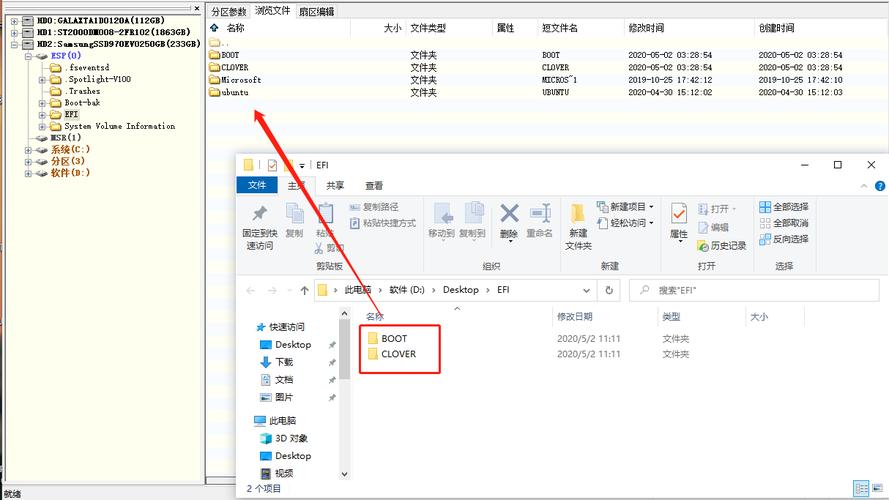
Task: Open the 查看 ribbon tab
Action: point(374,185)
